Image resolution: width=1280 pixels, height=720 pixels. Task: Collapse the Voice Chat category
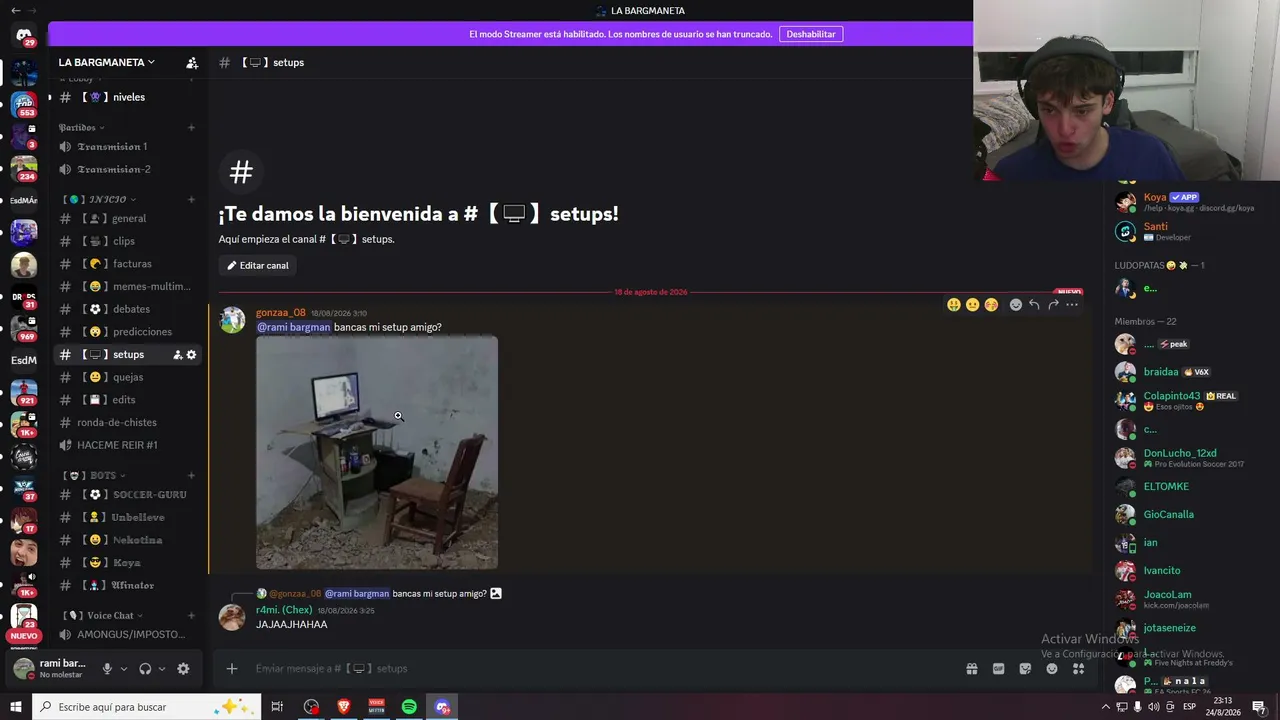tap(104, 616)
